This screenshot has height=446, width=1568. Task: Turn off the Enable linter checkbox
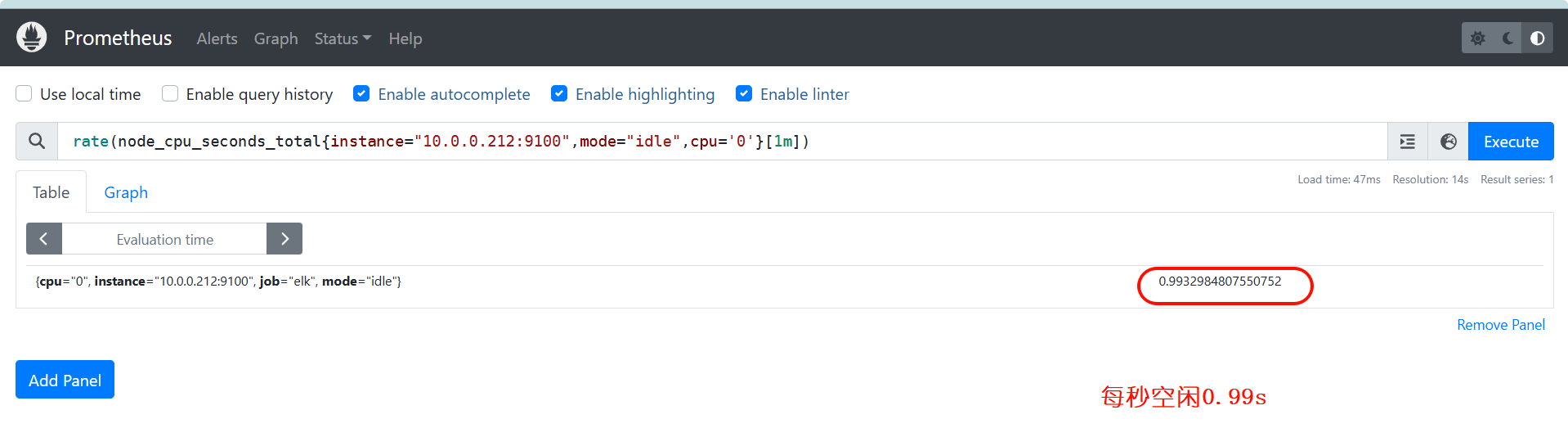coord(744,94)
